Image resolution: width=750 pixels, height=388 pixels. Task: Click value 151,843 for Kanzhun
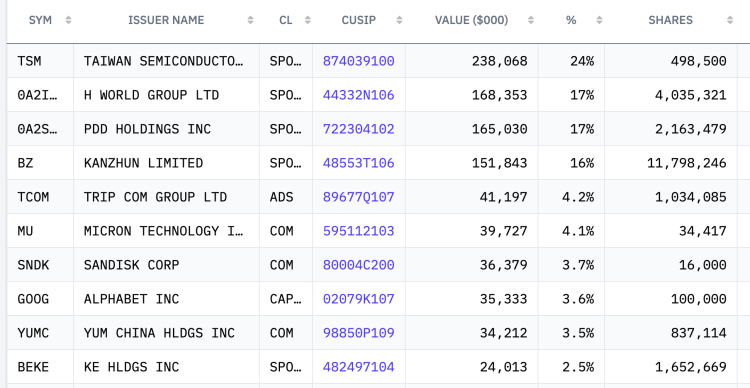(x=499, y=163)
